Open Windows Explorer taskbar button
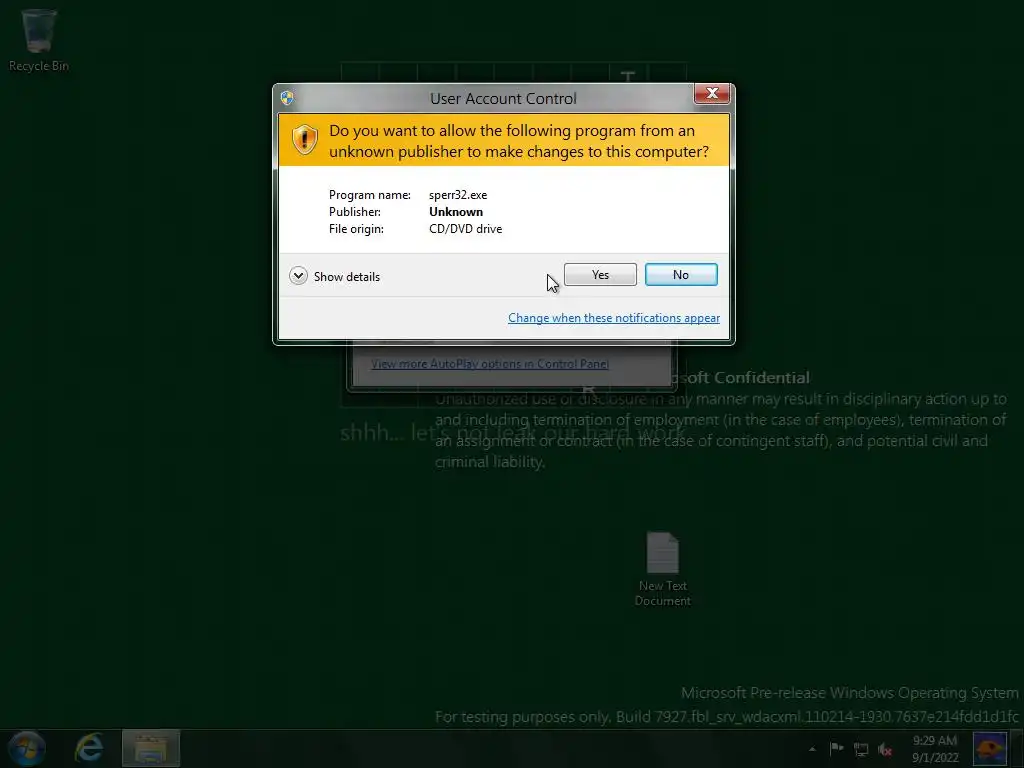Viewport: 1024px width, 768px height. point(151,748)
